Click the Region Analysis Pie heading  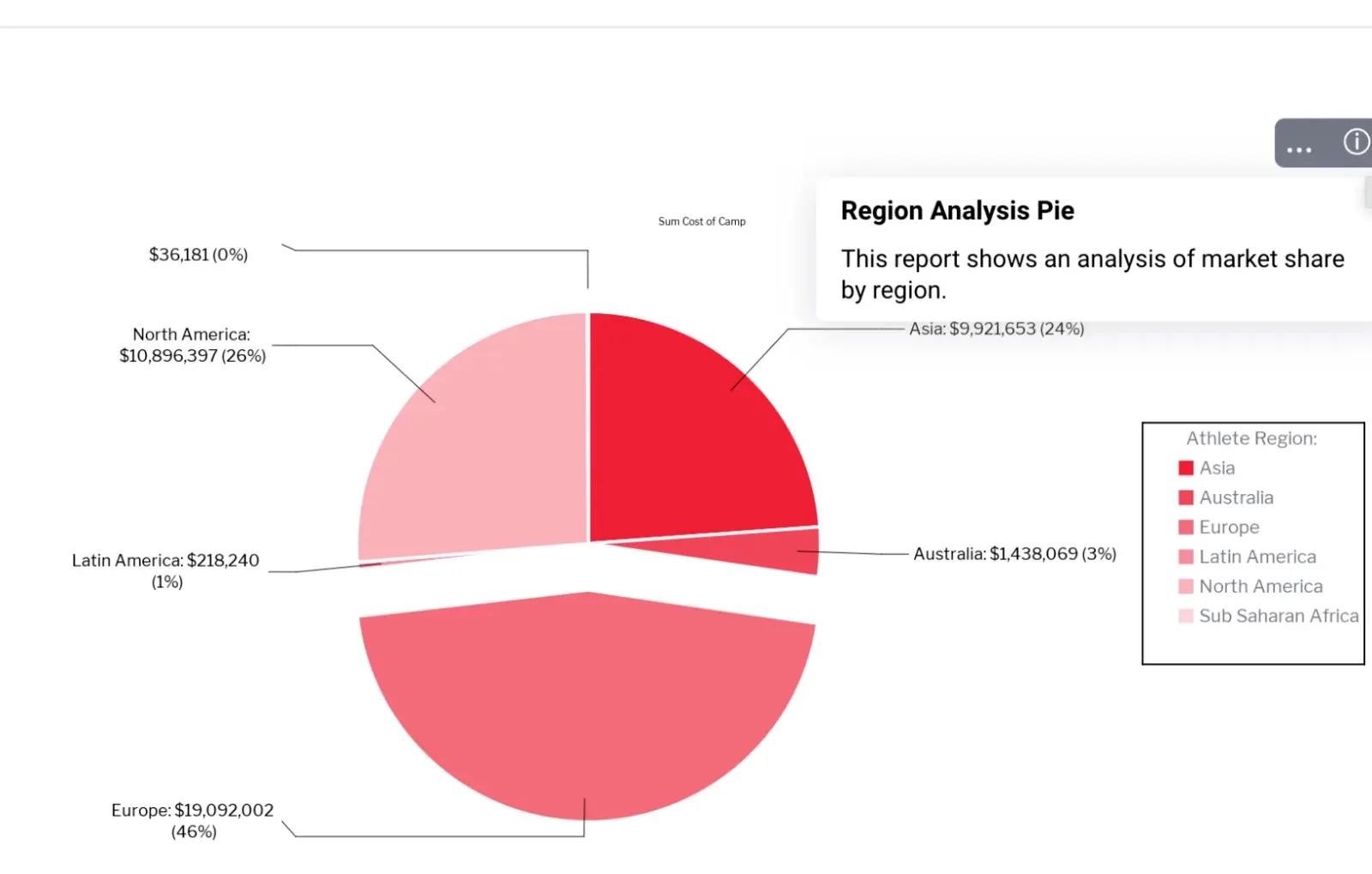[x=957, y=211]
